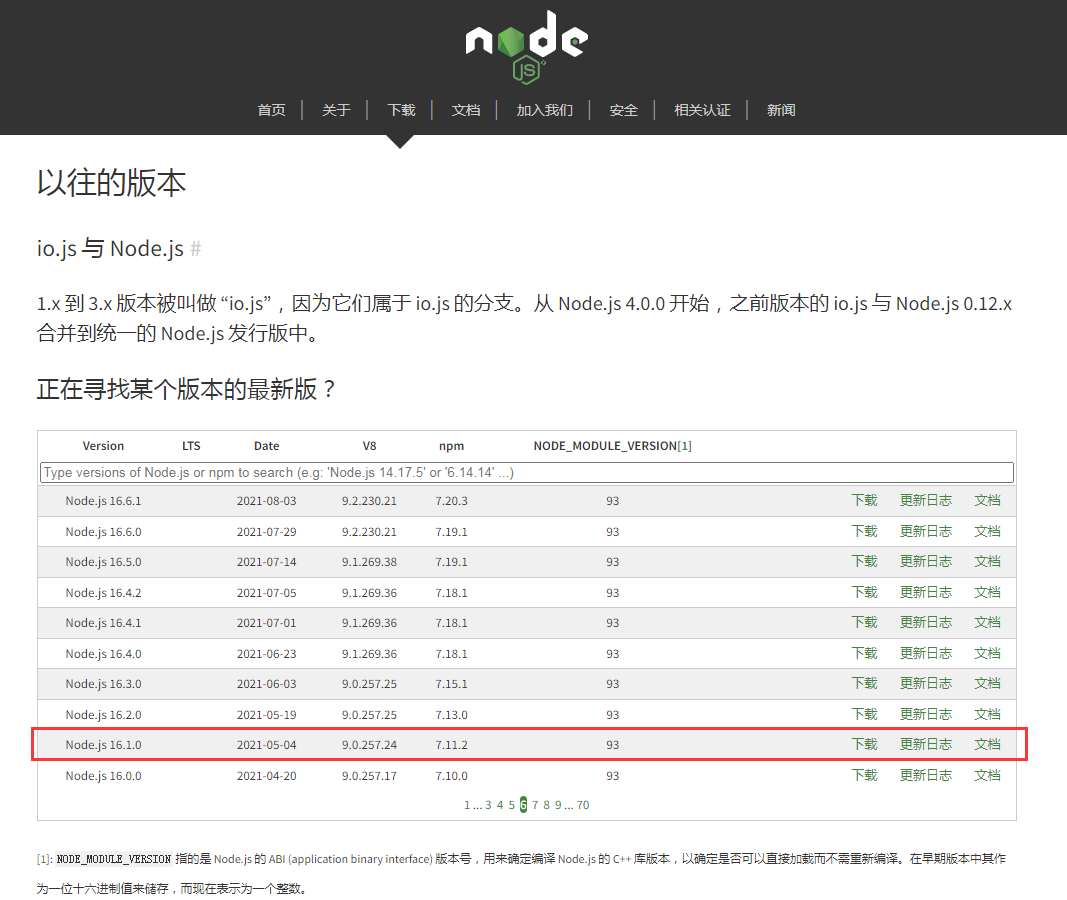This screenshot has height=900, width=1067.
Task: Open 更新日志 for Node.js 16.0.0
Action: [925, 776]
